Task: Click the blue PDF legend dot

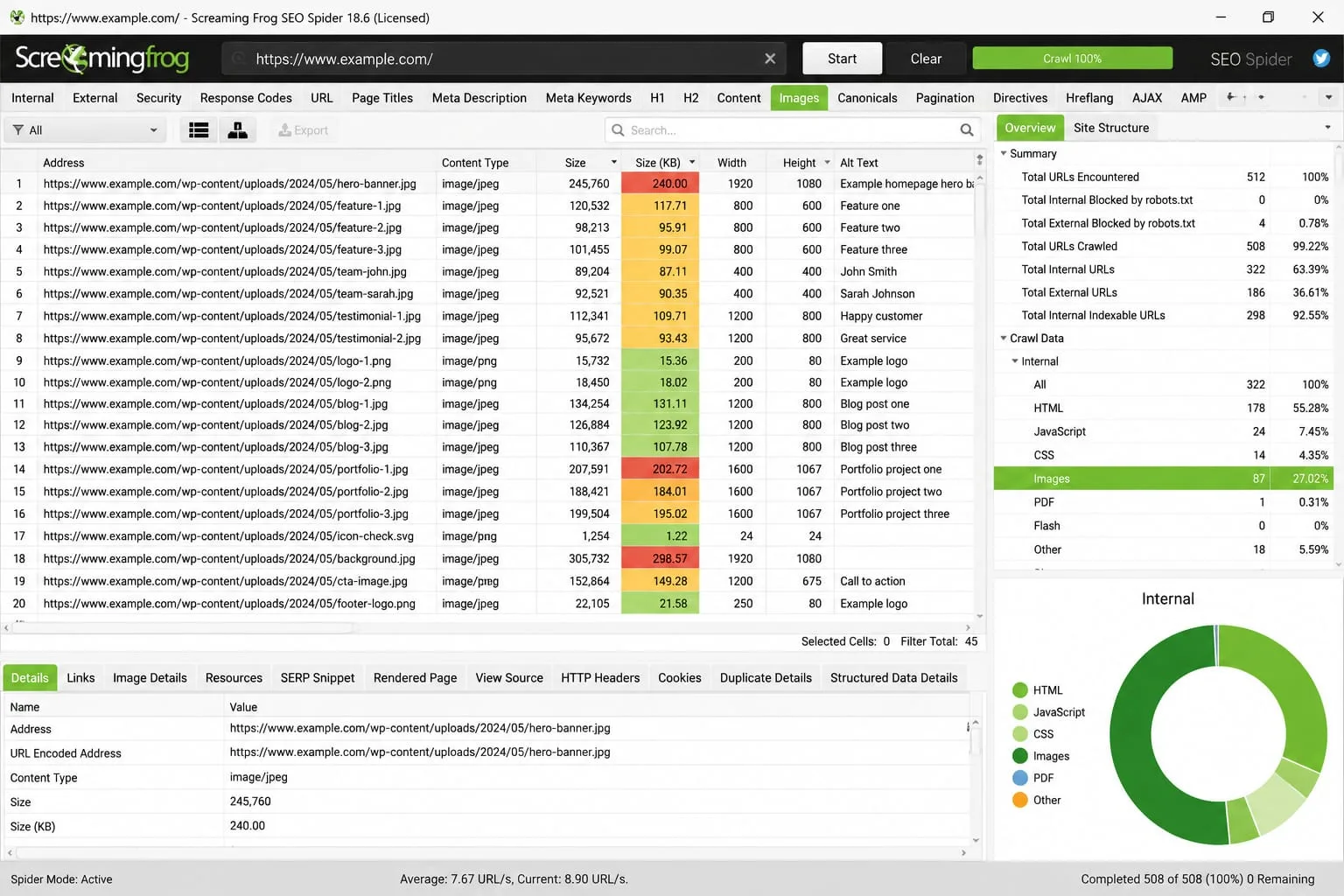Action: [x=1019, y=777]
